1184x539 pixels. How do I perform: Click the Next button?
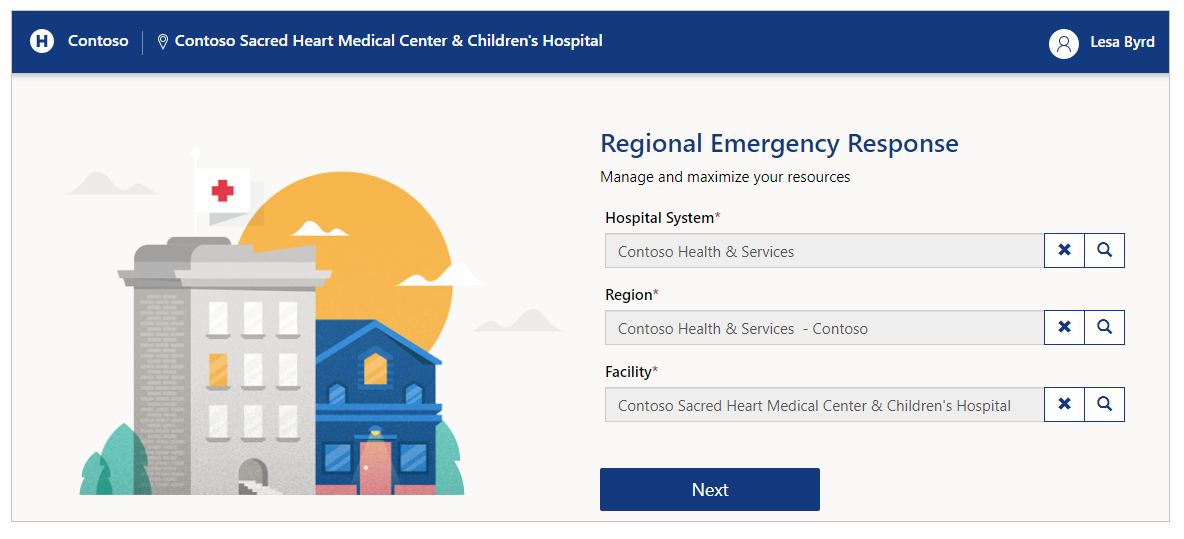pos(710,489)
